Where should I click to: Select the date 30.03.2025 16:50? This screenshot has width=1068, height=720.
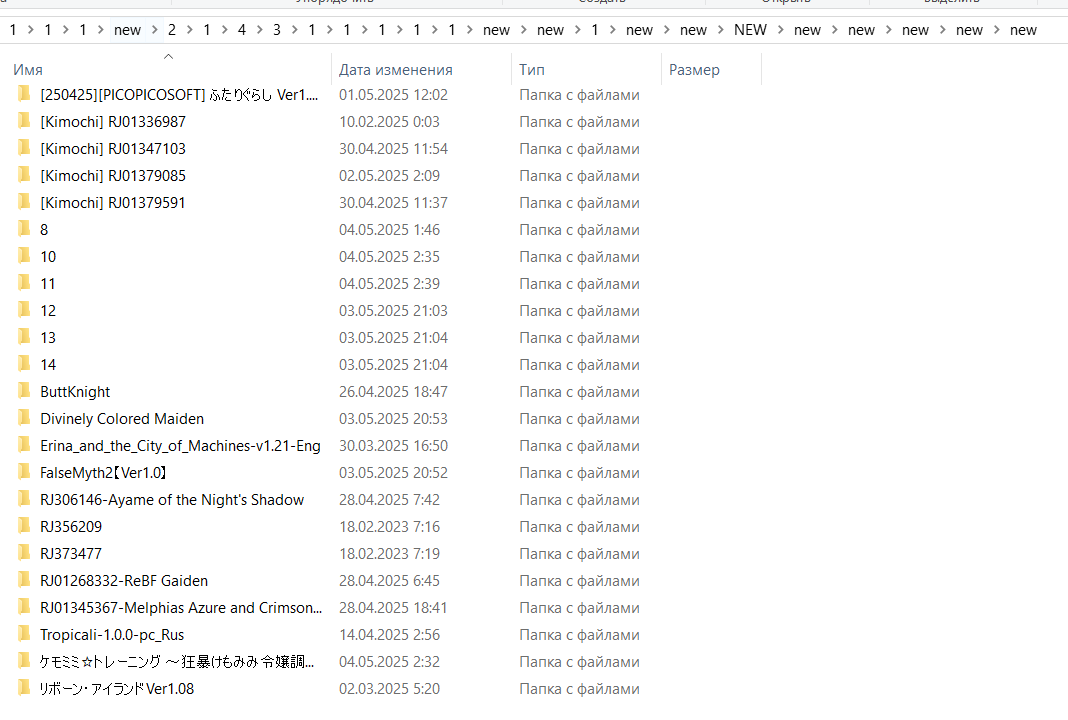(x=394, y=445)
